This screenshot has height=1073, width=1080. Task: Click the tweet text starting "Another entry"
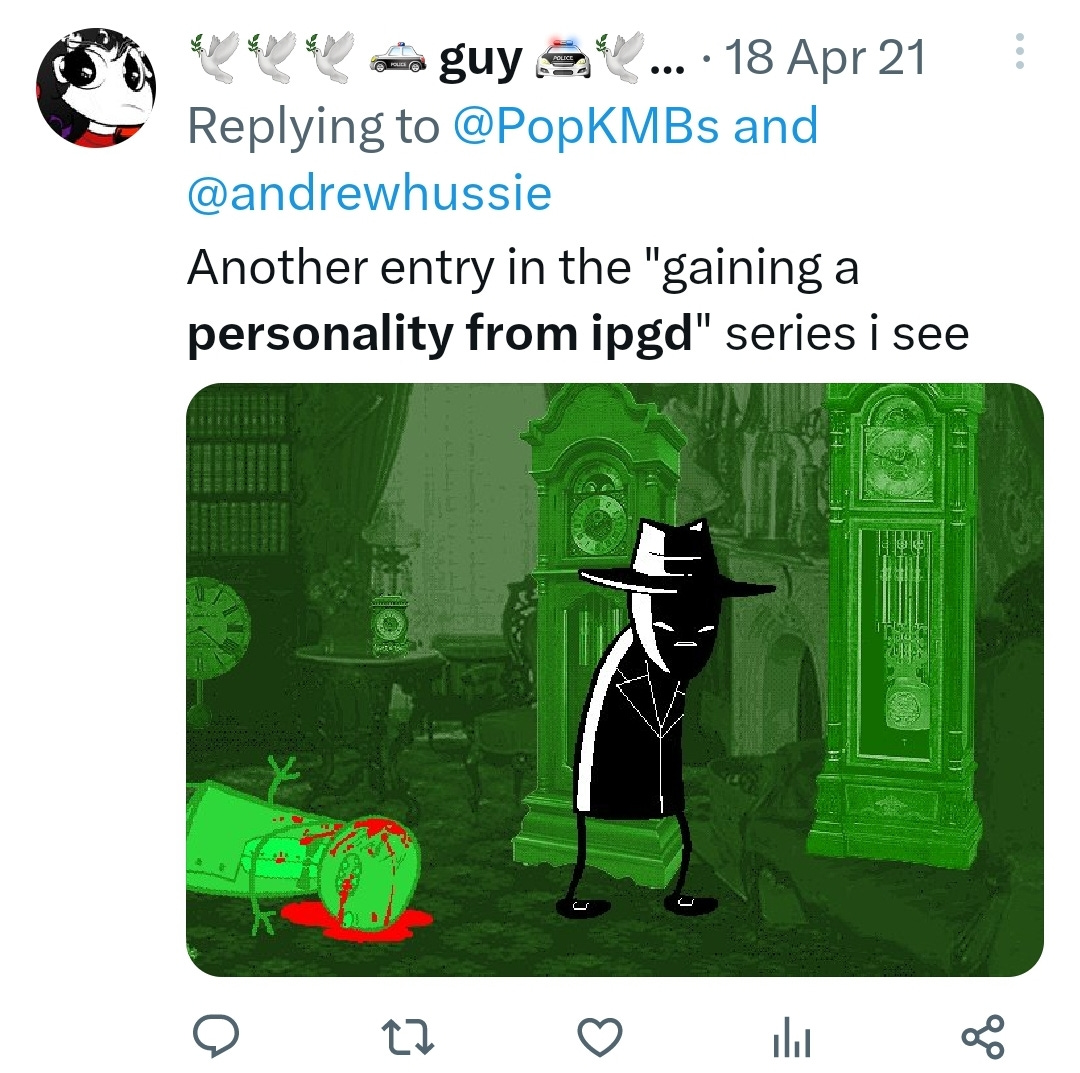click(x=578, y=301)
